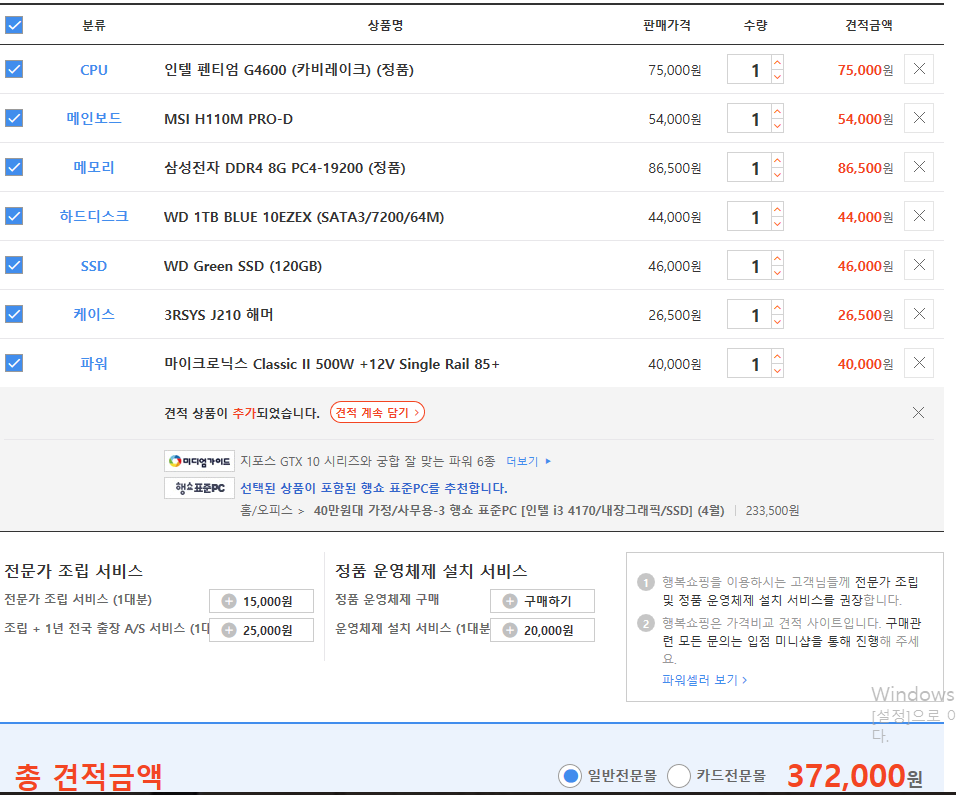Open the 하드디스크 category link
The height and width of the screenshot is (795, 956).
click(94, 216)
